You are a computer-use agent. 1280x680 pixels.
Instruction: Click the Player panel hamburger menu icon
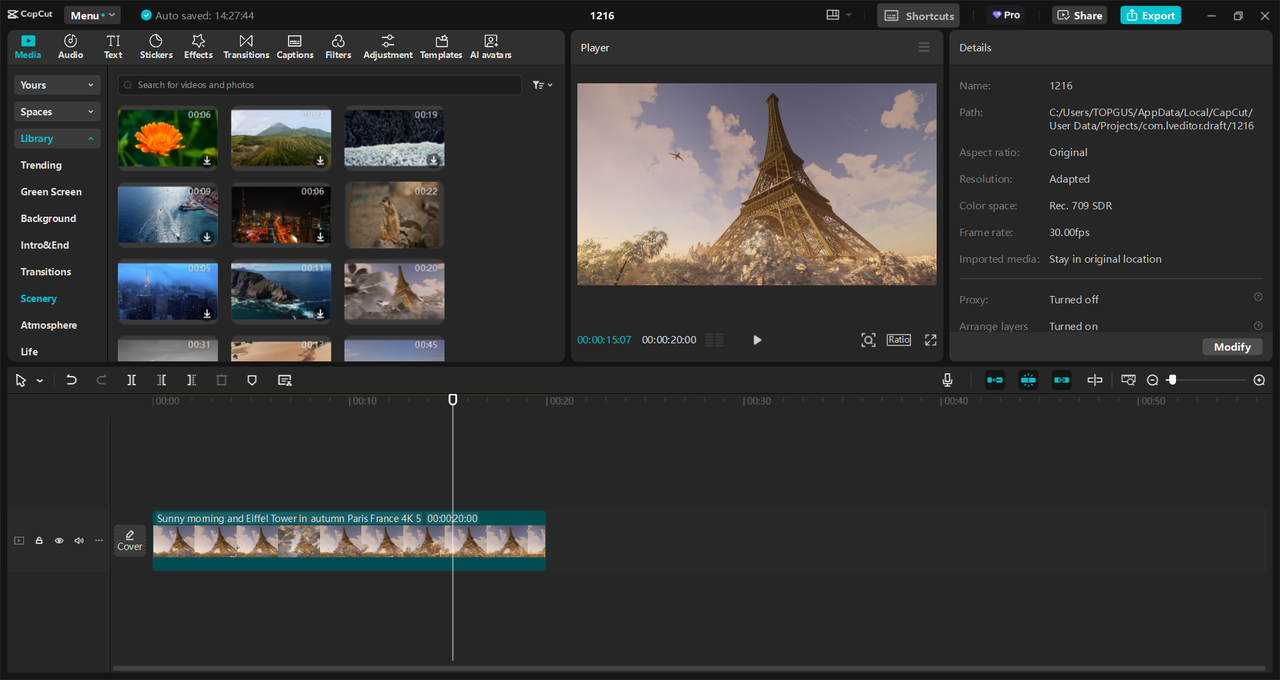(x=924, y=47)
